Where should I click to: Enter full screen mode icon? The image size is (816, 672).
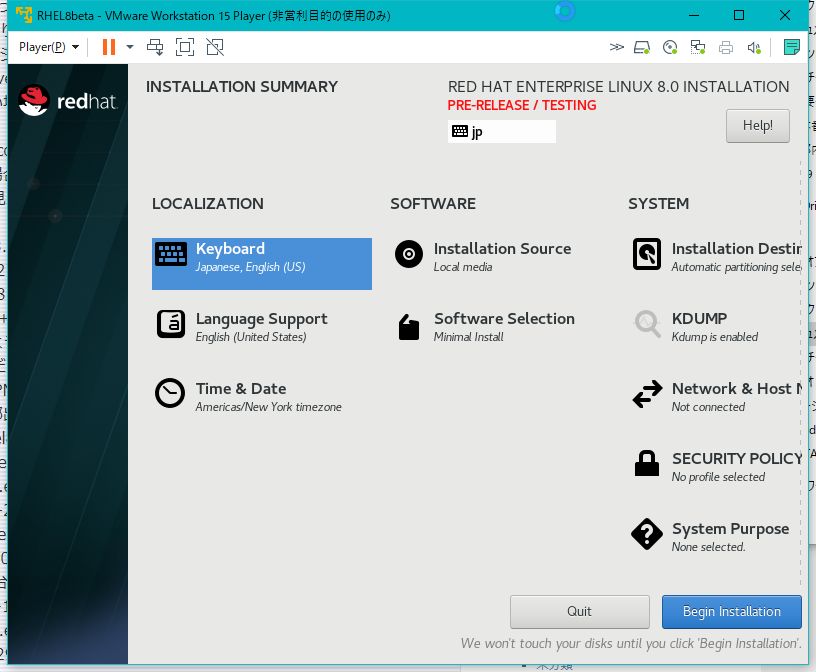point(185,47)
